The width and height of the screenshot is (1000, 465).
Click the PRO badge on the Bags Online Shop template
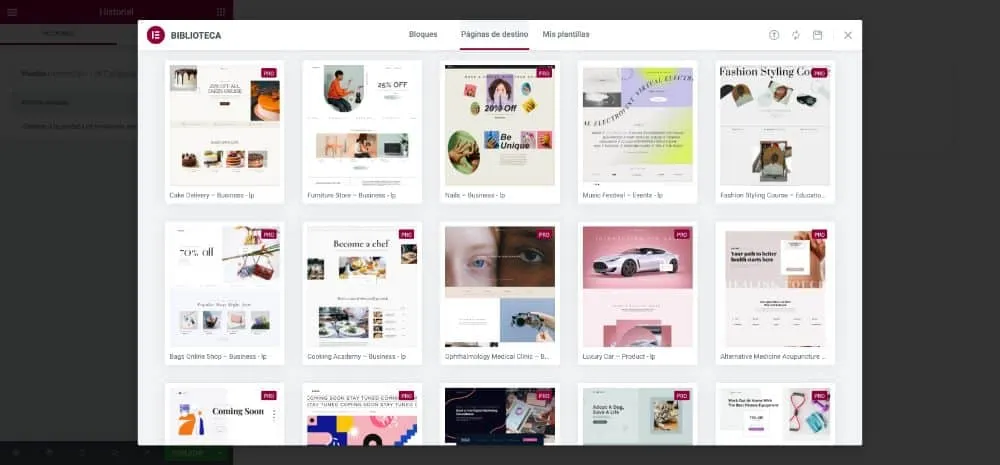pos(268,234)
